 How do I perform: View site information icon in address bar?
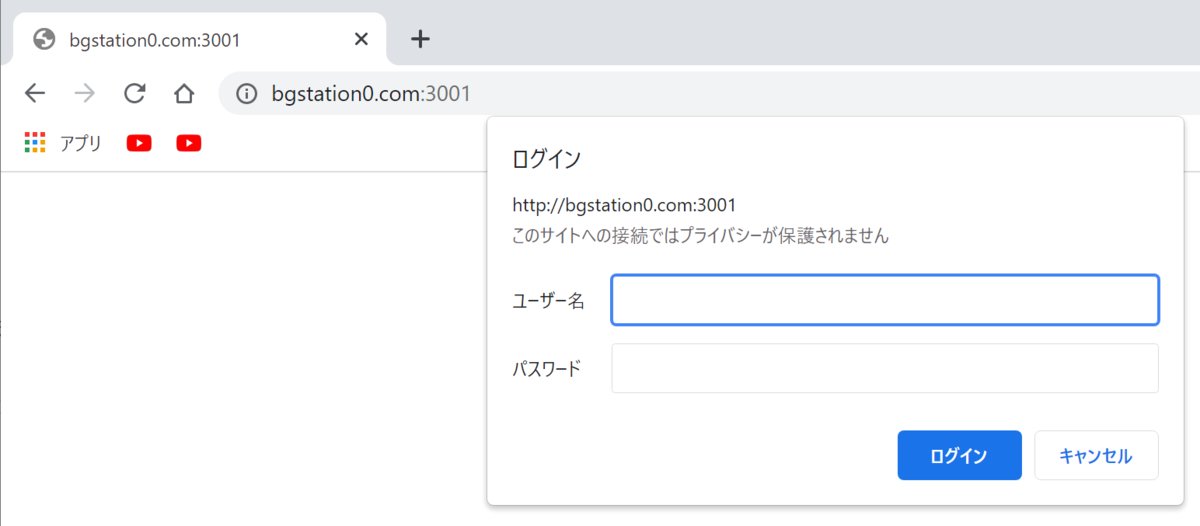coord(246,94)
